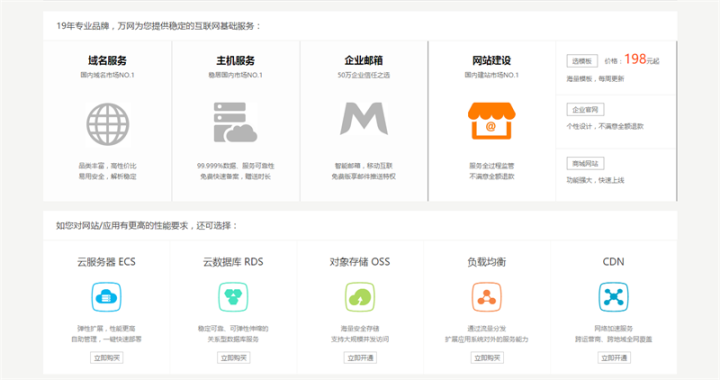Click the text 个性设计，不满意全额退款
Viewport: 720px width, 380px height.
pos(605,126)
